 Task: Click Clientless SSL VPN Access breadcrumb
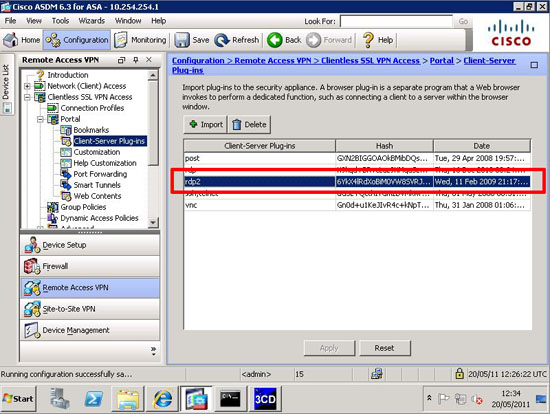tap(370, 61)
